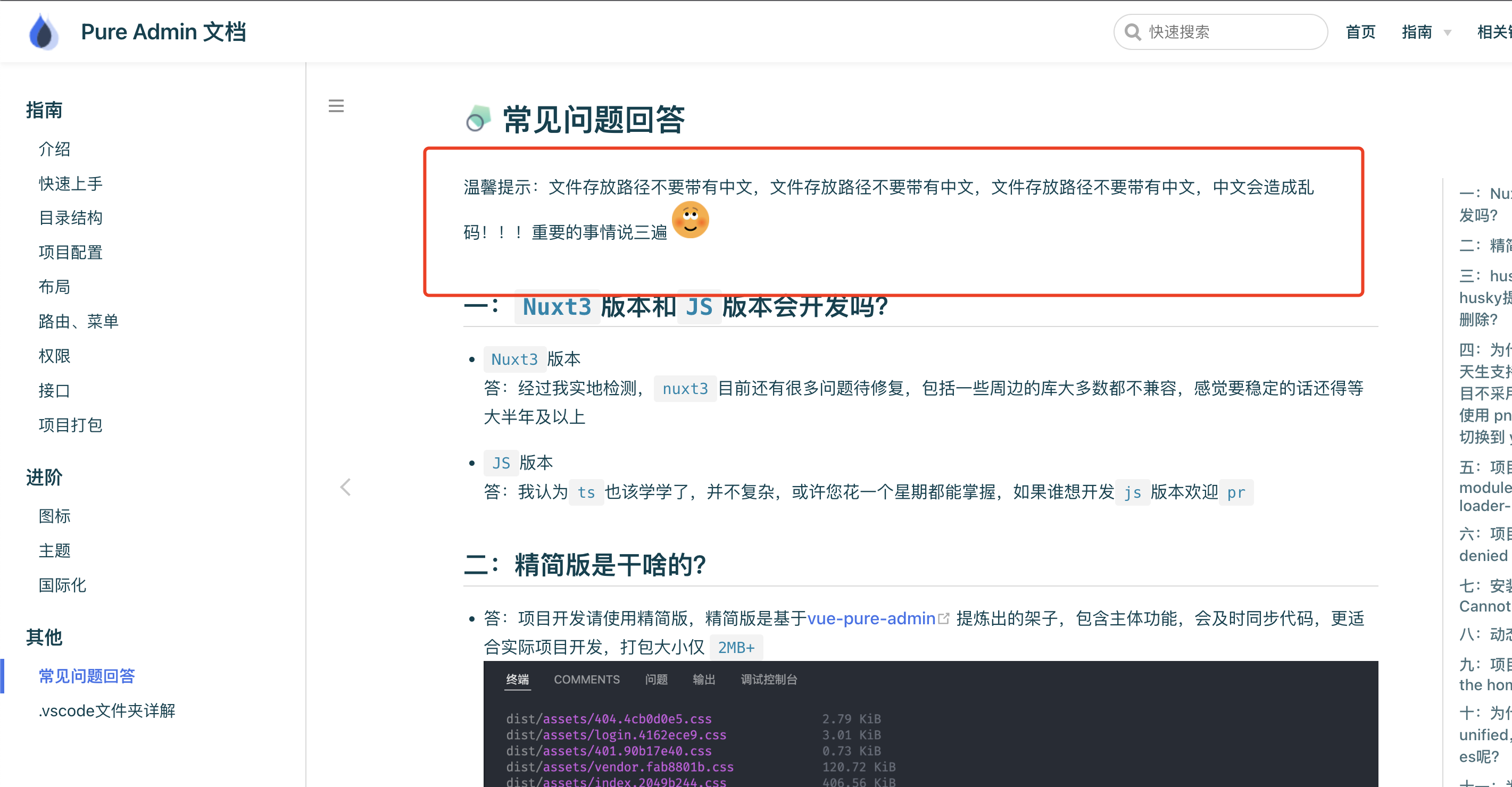Navigate to 项目打包 in the sidebar
1512x787 pixels.
pyautogui.click(x=70, y=425)
